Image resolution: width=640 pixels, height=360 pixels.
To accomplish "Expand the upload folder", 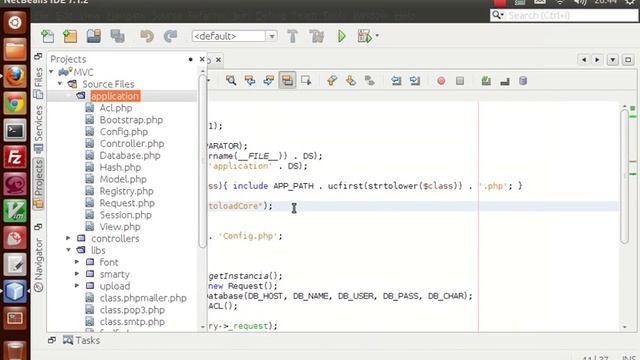I will click(77, 286).
